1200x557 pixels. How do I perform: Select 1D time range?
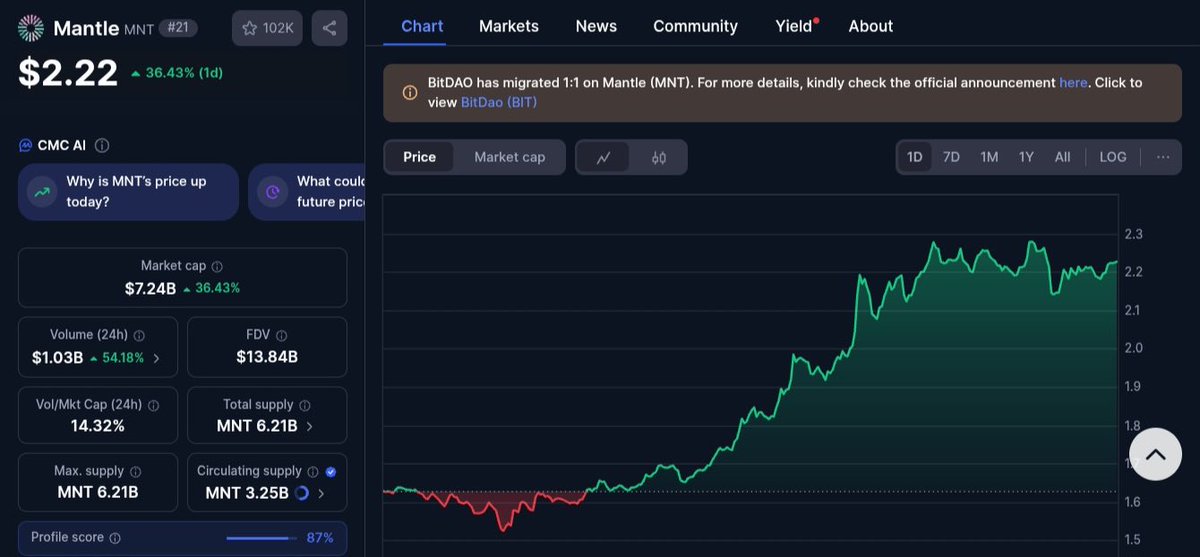click(x=914, y=157)
